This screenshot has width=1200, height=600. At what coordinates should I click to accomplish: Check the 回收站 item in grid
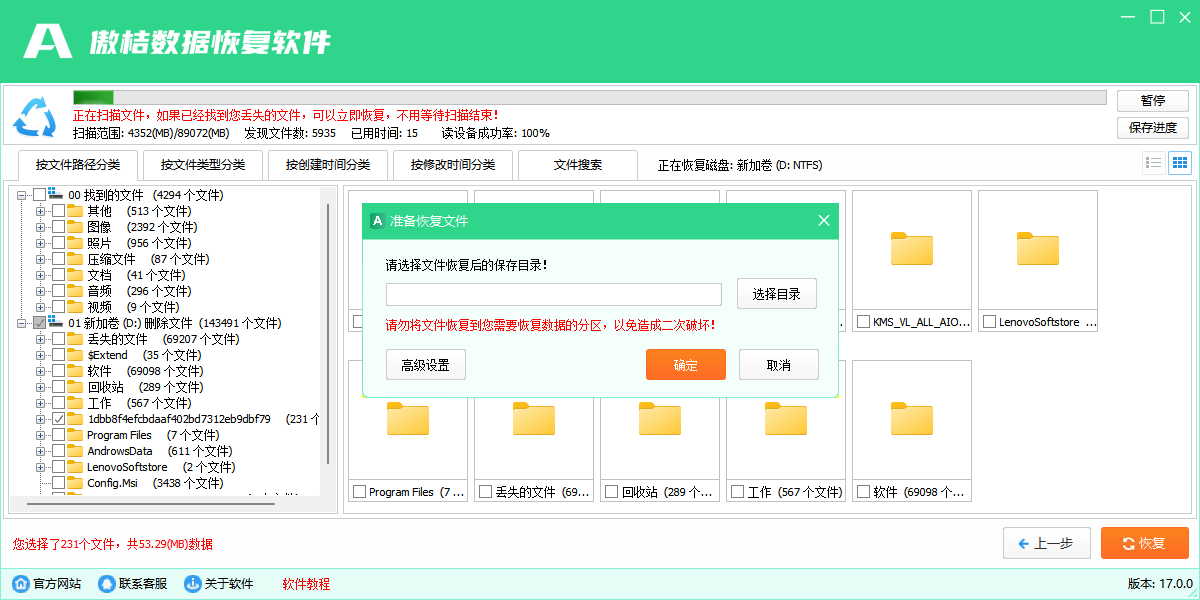coord(612,491)
